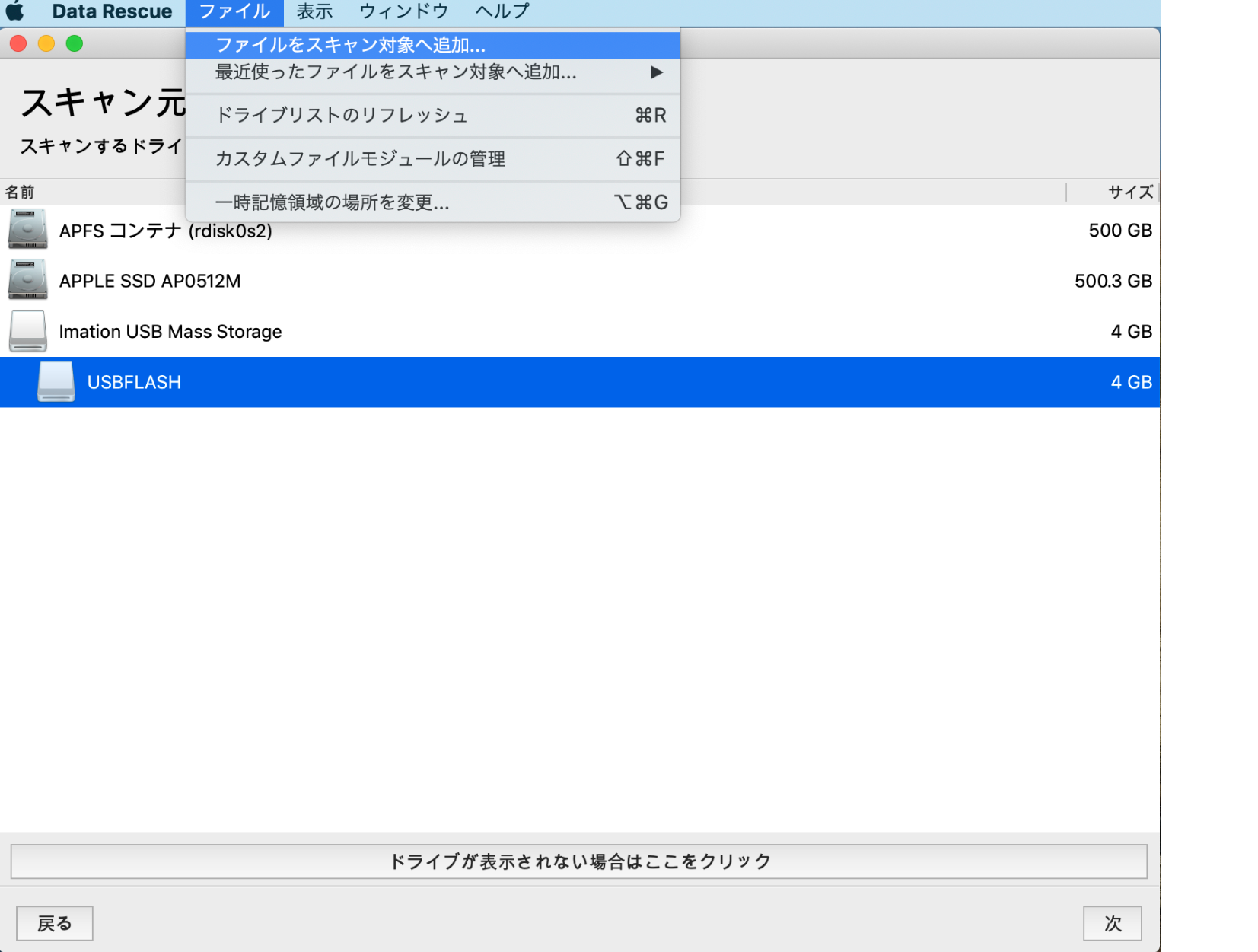Choose 一時記憶領域の場所を変更 menu option

click(x=332, y=202)
